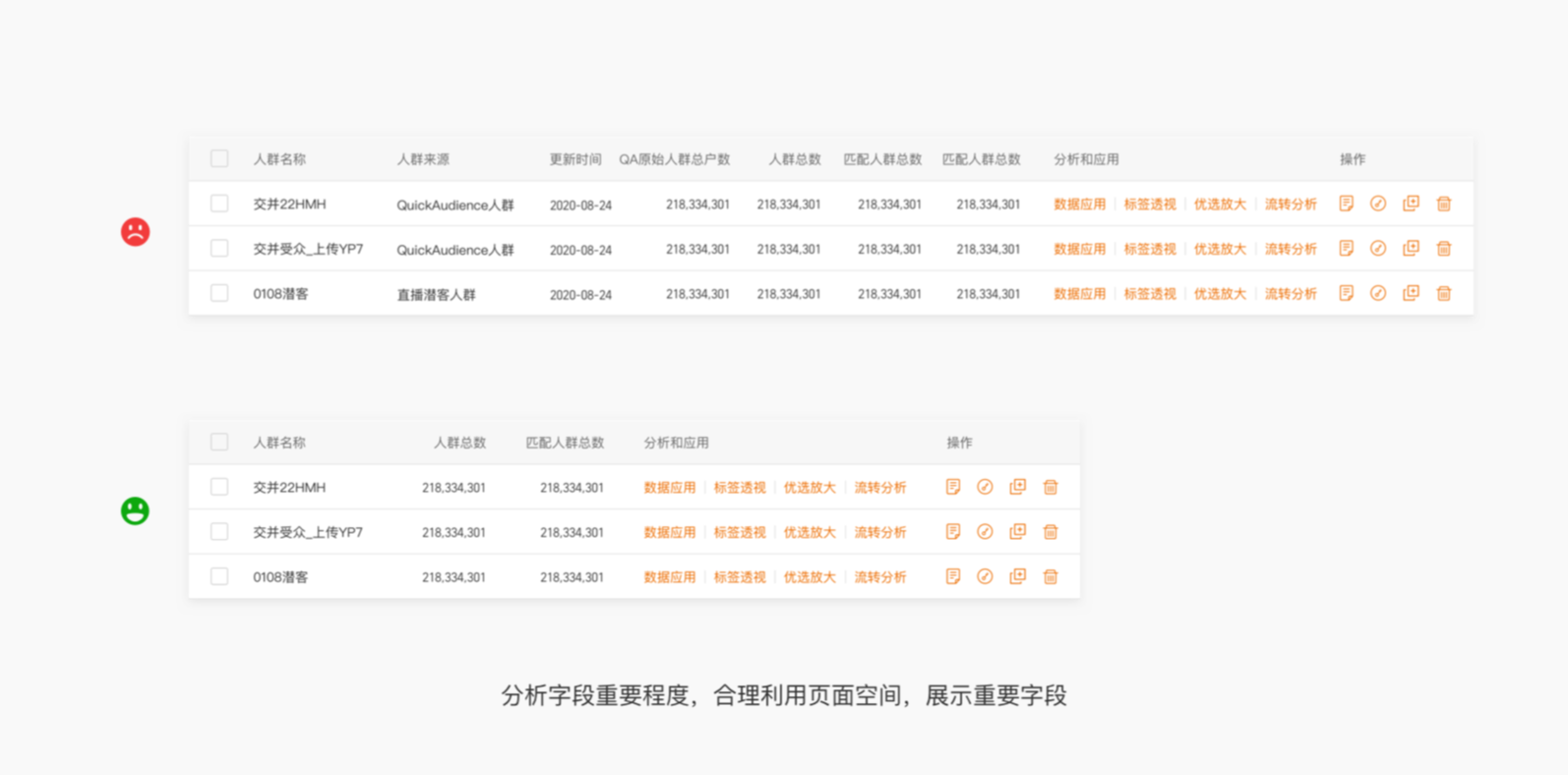
Task: Select 2020-08-24 date in 0108潜客 row
Action: (580, 294)
